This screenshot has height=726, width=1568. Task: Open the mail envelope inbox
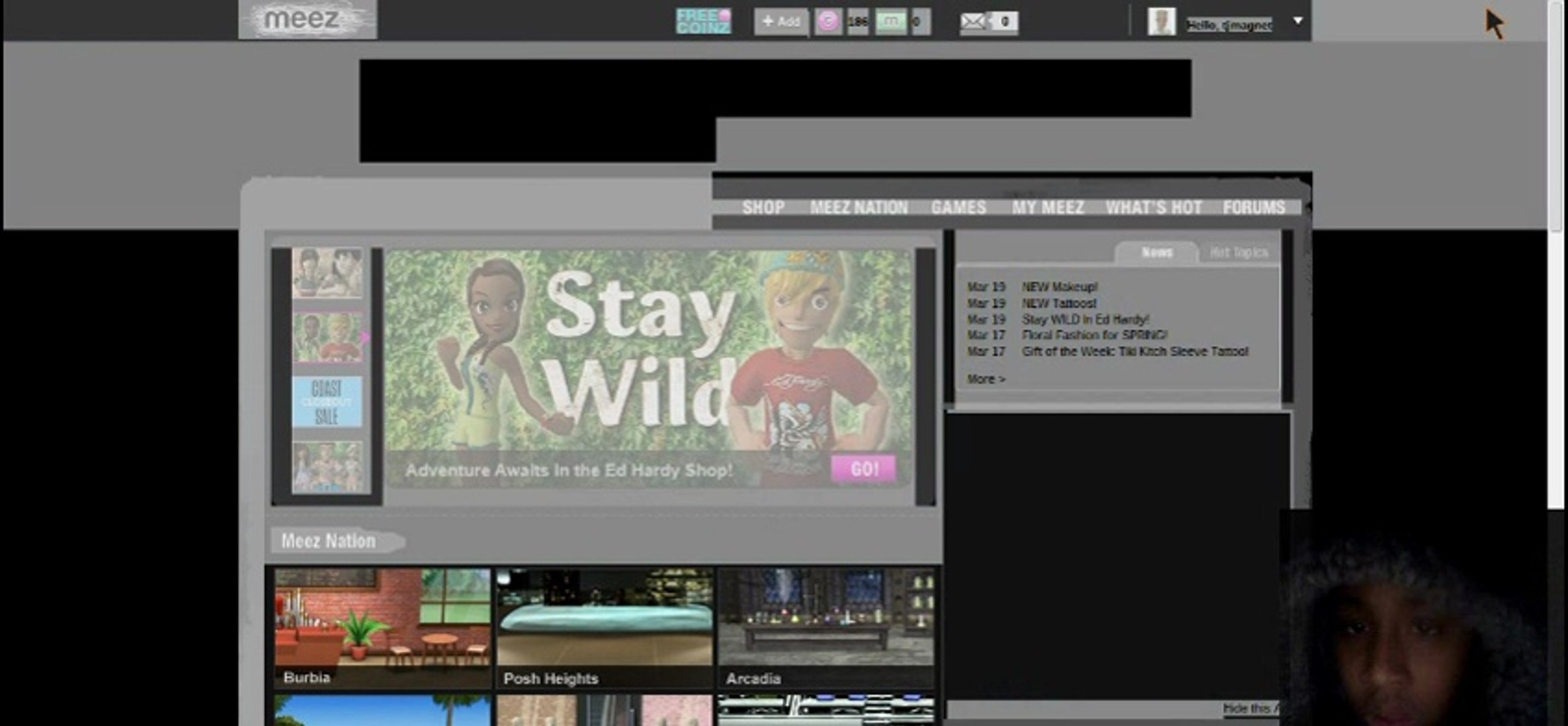[973, 22]
